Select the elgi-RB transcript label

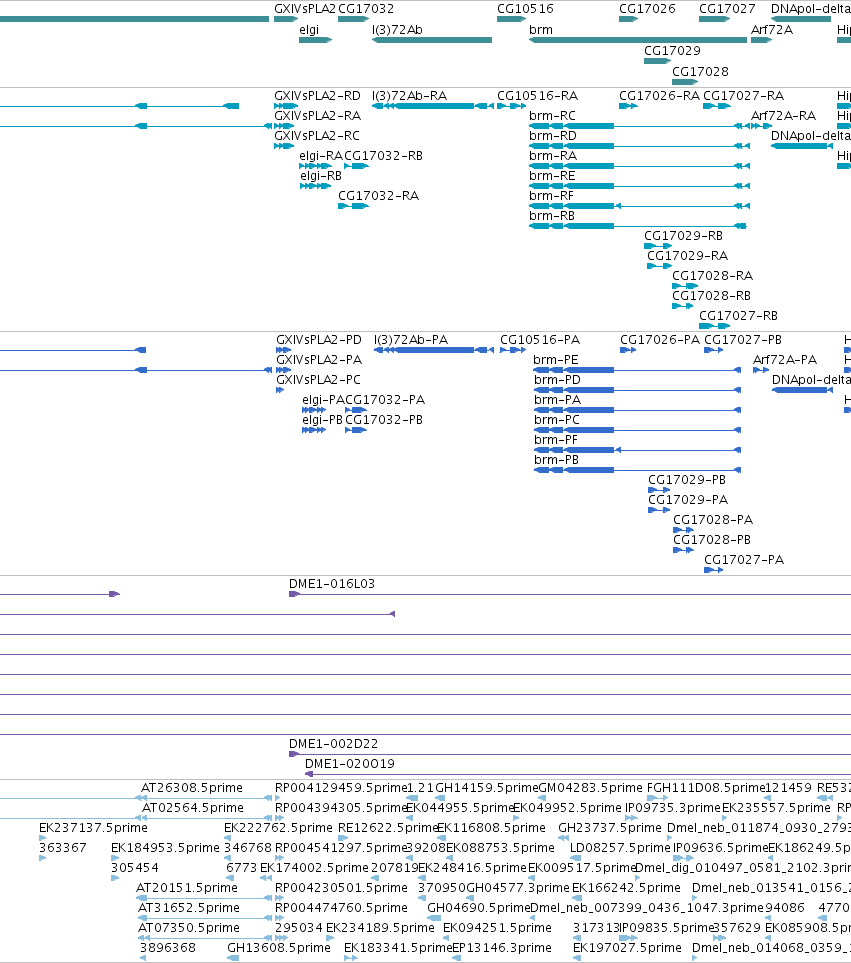(x=321, y=176)
